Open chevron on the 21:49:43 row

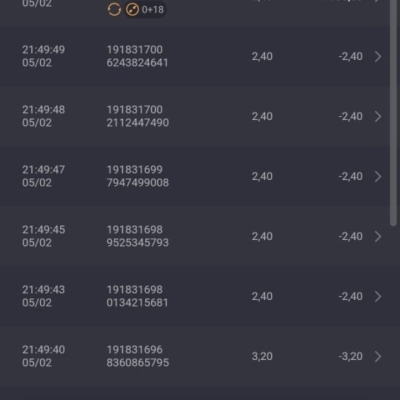[x=378, y=296]
